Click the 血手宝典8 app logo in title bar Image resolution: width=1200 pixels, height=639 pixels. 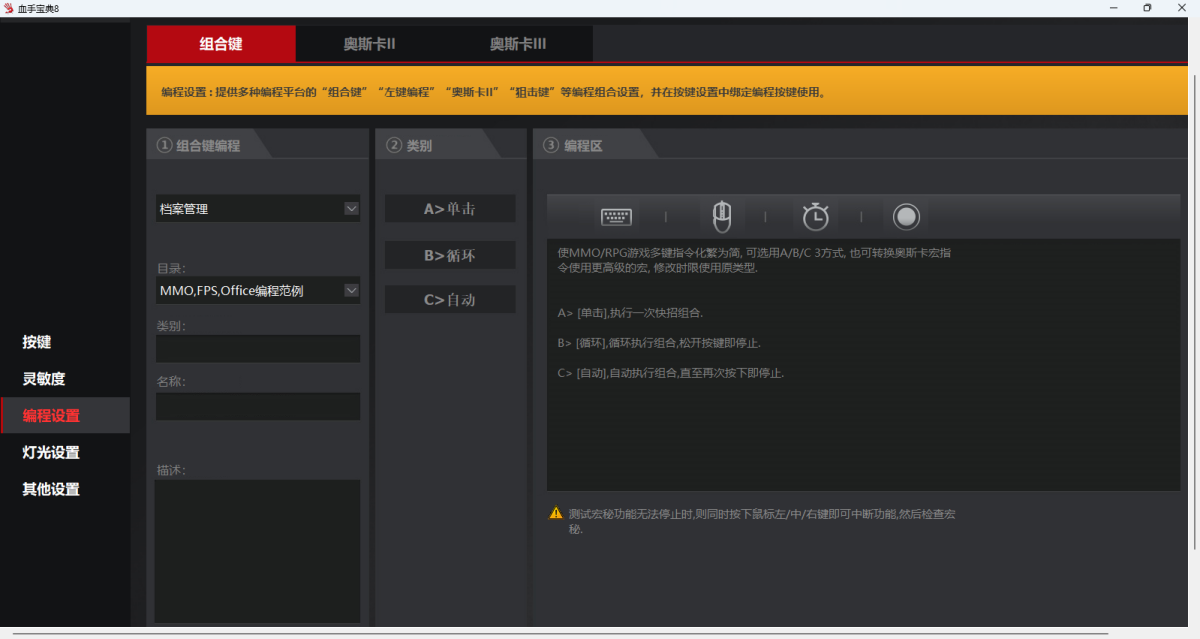click(9, 7)
